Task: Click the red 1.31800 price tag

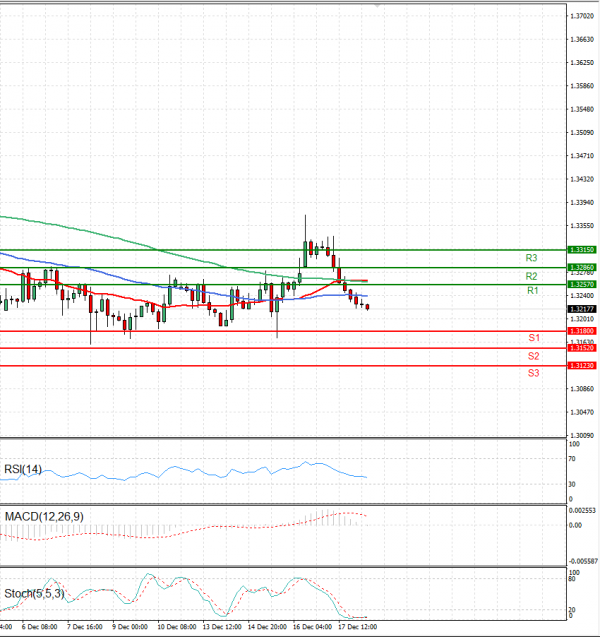Action: coord(582,331)
